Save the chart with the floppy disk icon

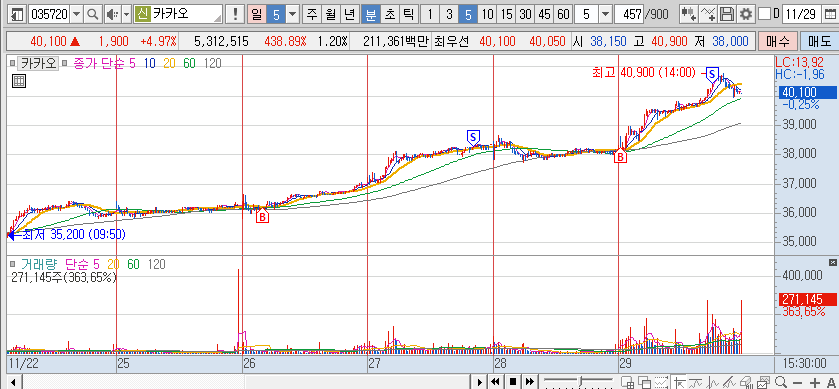click(727, 14)
